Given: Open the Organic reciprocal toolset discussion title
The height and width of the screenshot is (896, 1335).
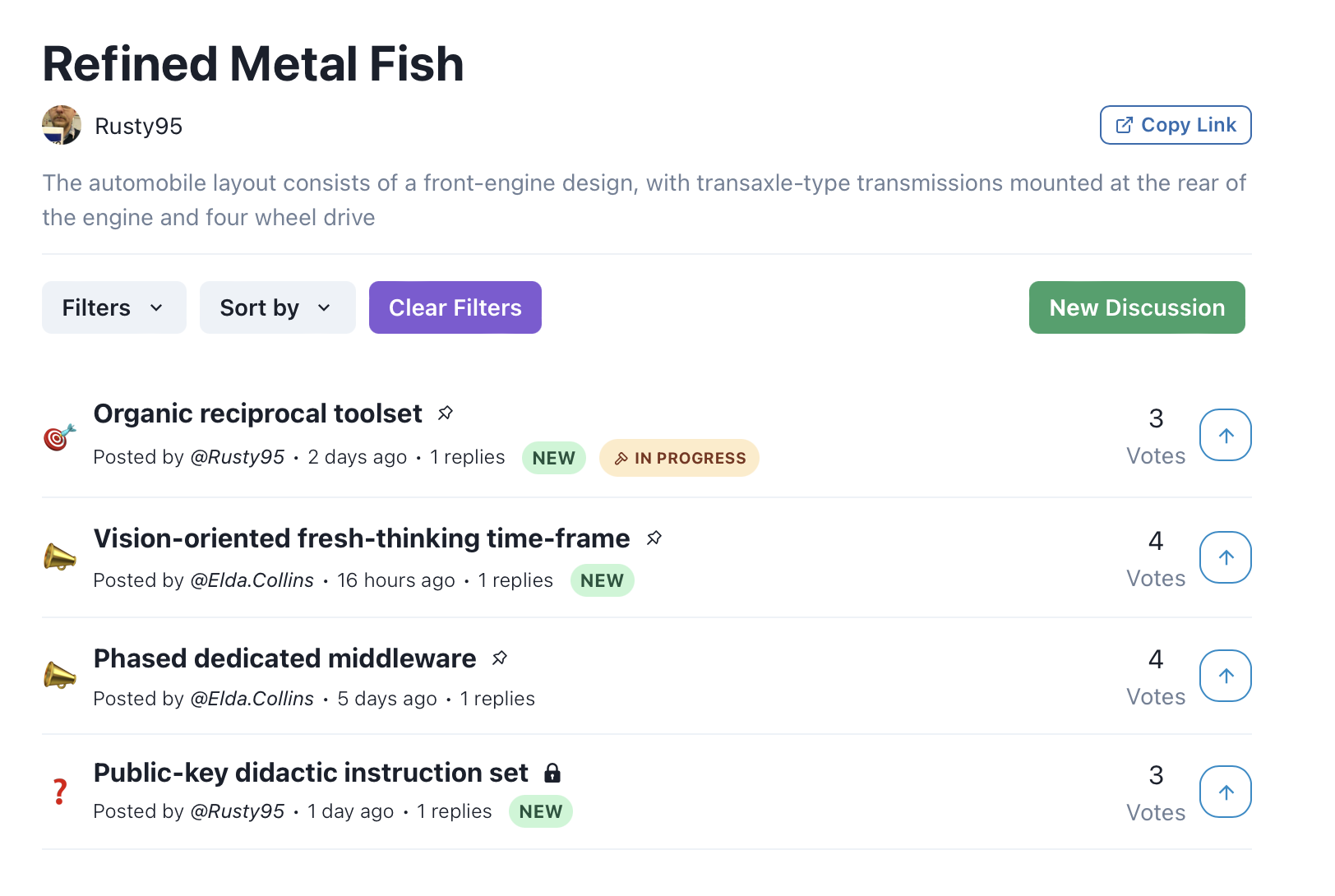Looking at the screenshot, I should (257, 413).
